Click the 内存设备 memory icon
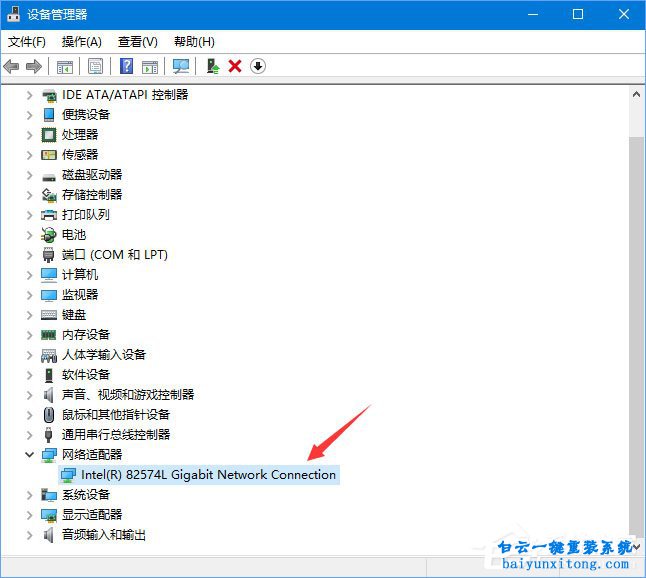Image resolution: width=646 pixels, height=578 pixels. pos(49,335)
